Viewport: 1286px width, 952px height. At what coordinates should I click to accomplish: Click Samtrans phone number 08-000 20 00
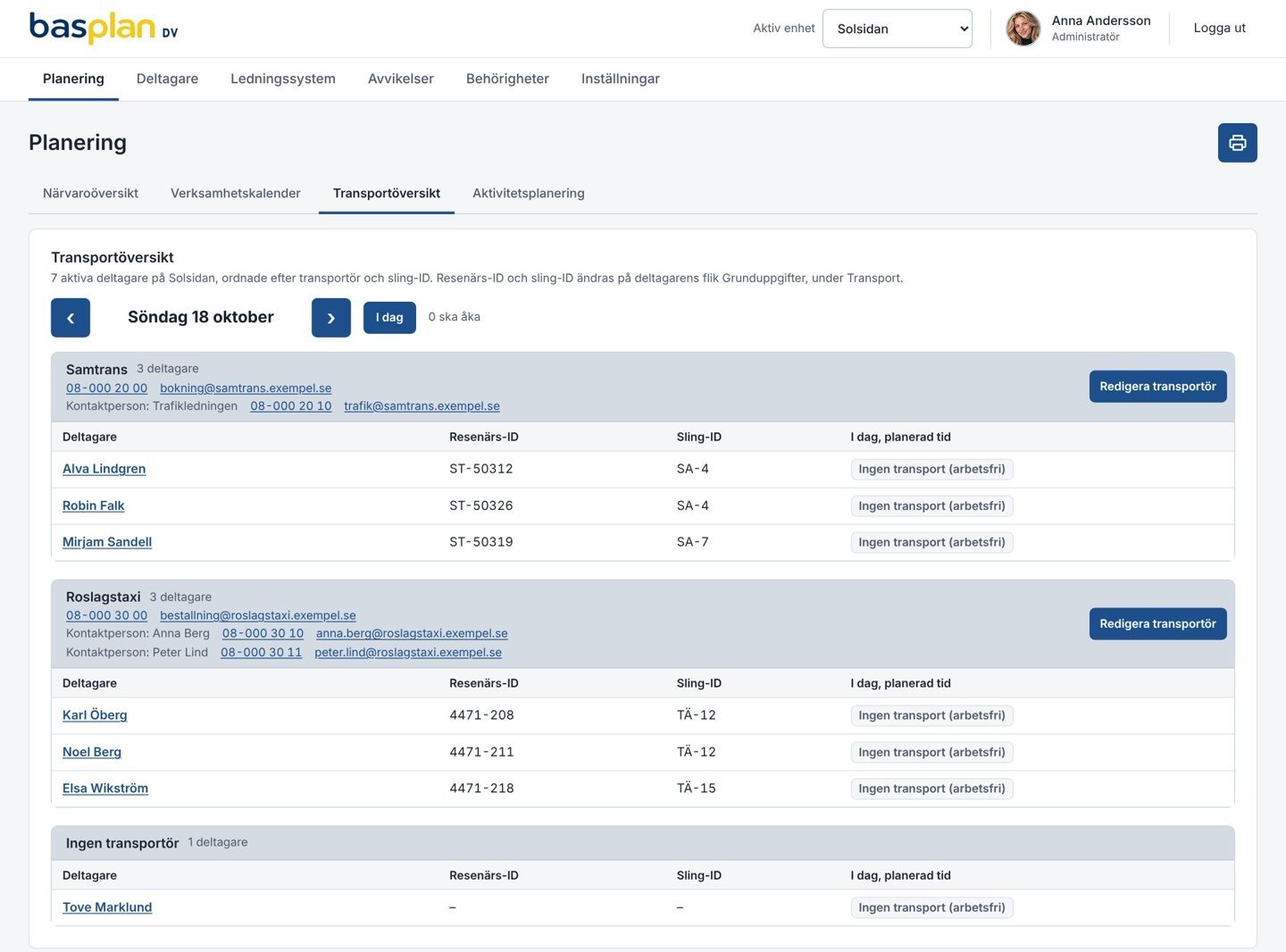[106, 388]
